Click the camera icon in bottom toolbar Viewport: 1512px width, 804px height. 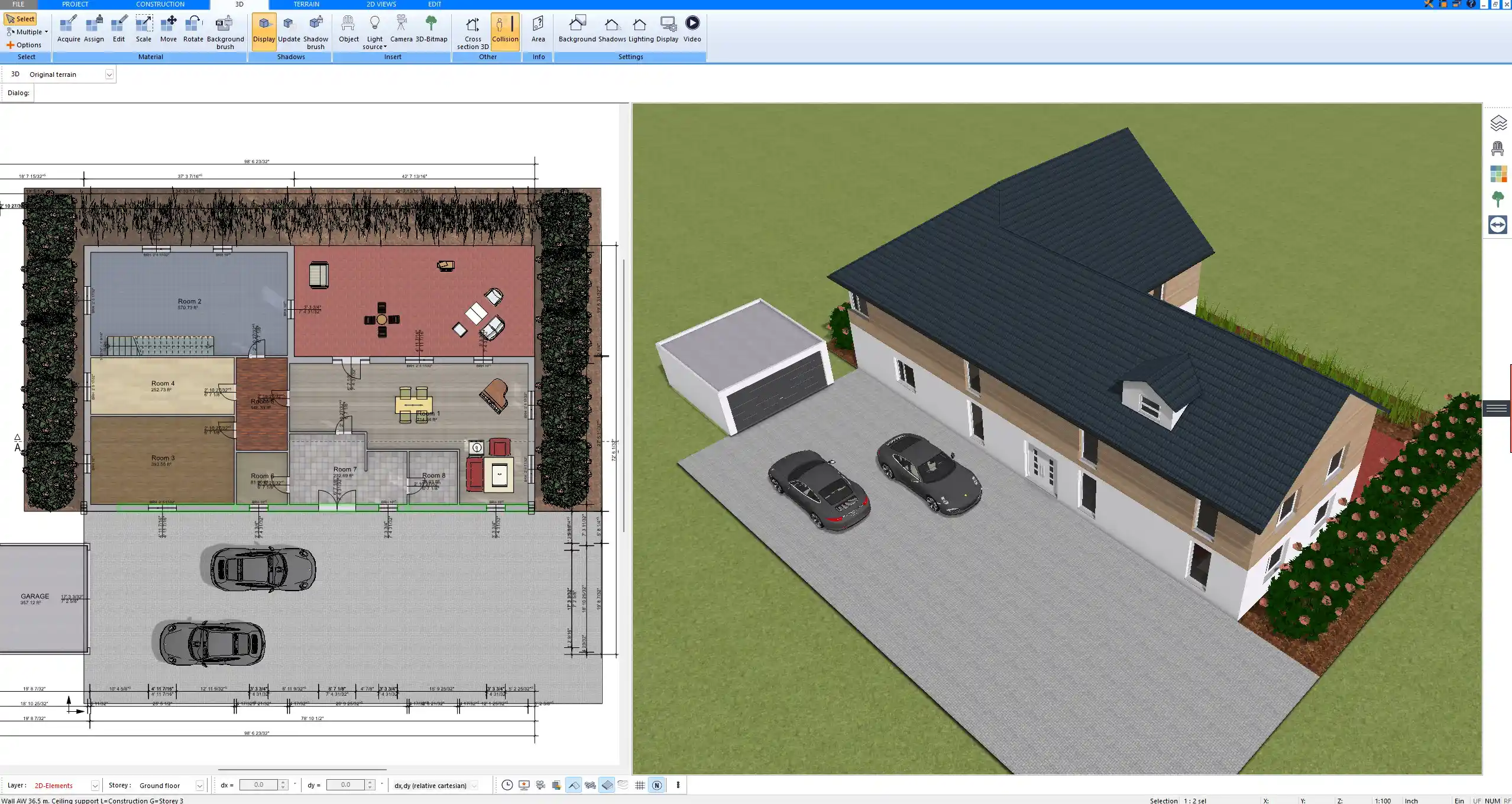click(x=540, y=785)
